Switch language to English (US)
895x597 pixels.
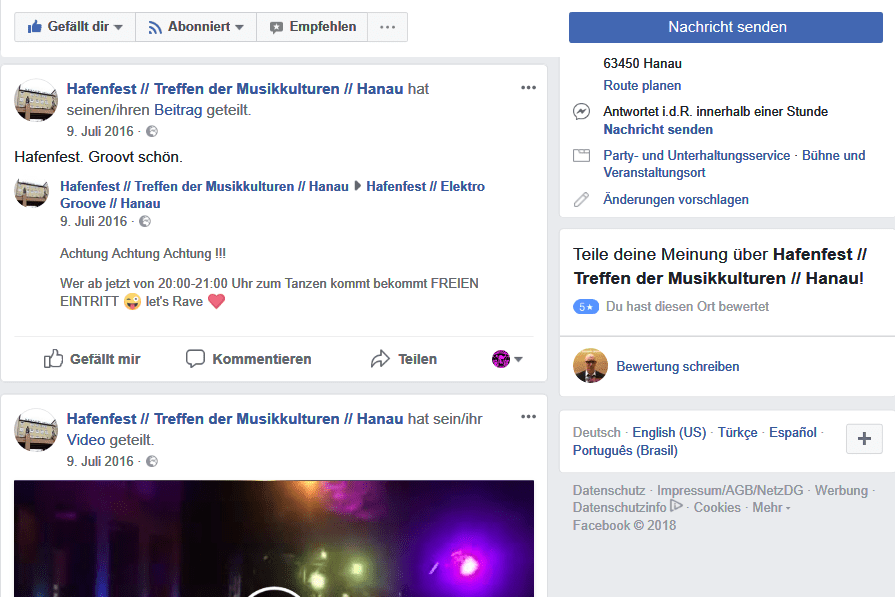click(669, 433)
